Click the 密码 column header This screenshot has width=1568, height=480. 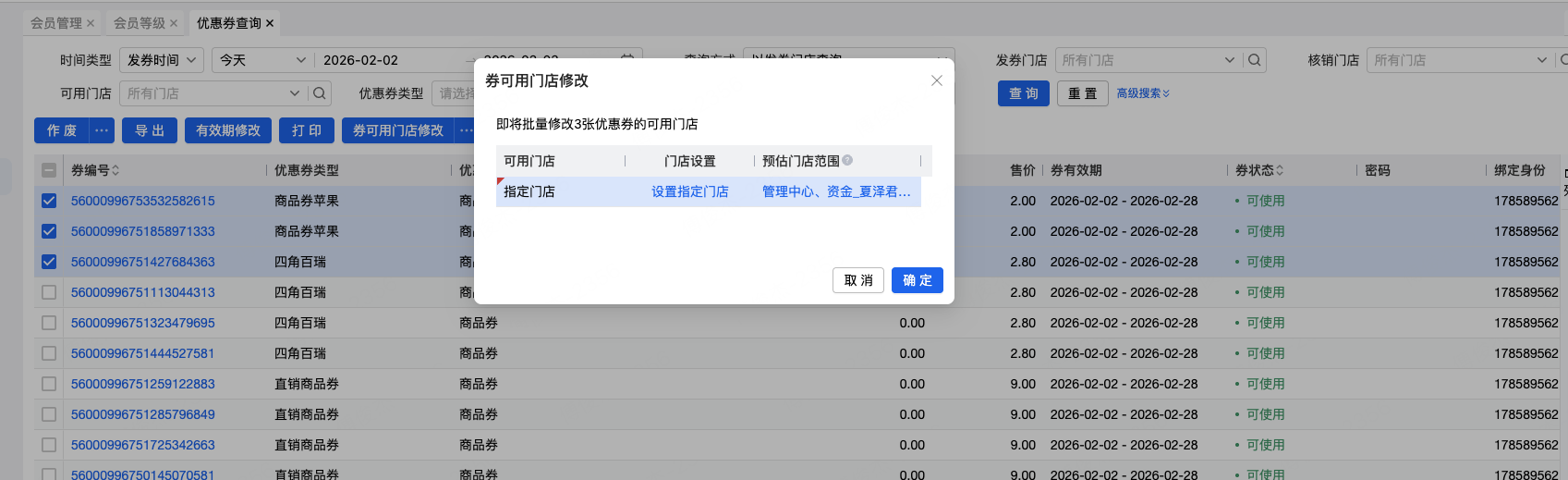tap(1378, 170)
